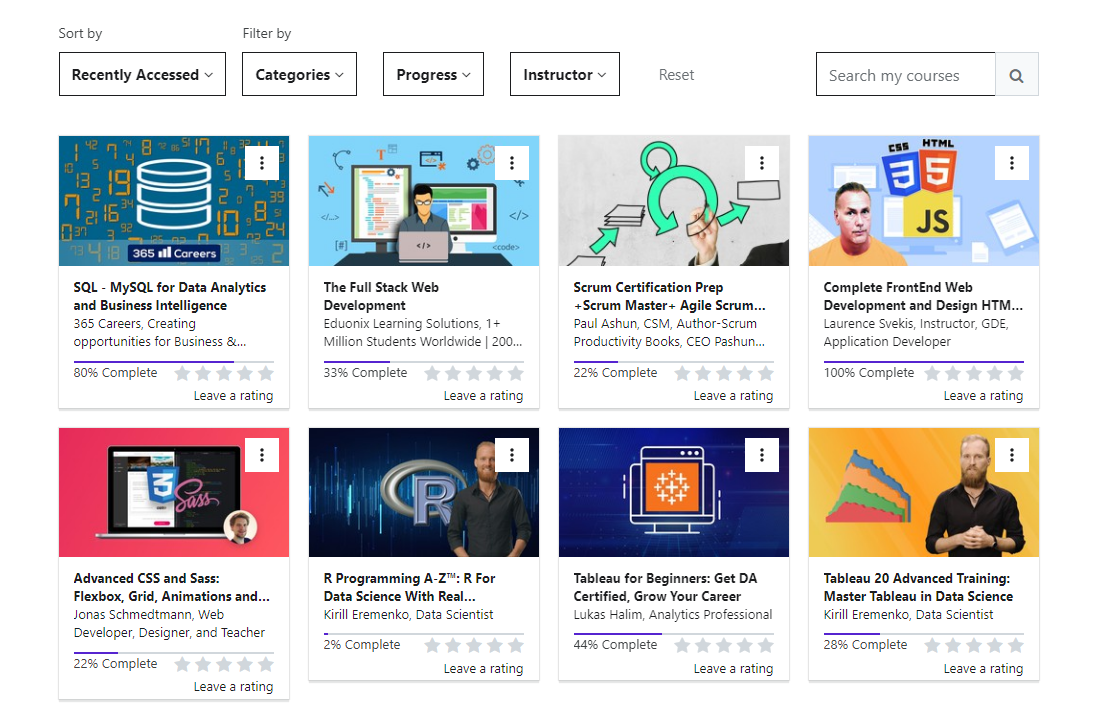This screenshot has width=1111, height=709.
Task: Click '28% Complete' progress label
Action: 865,645
